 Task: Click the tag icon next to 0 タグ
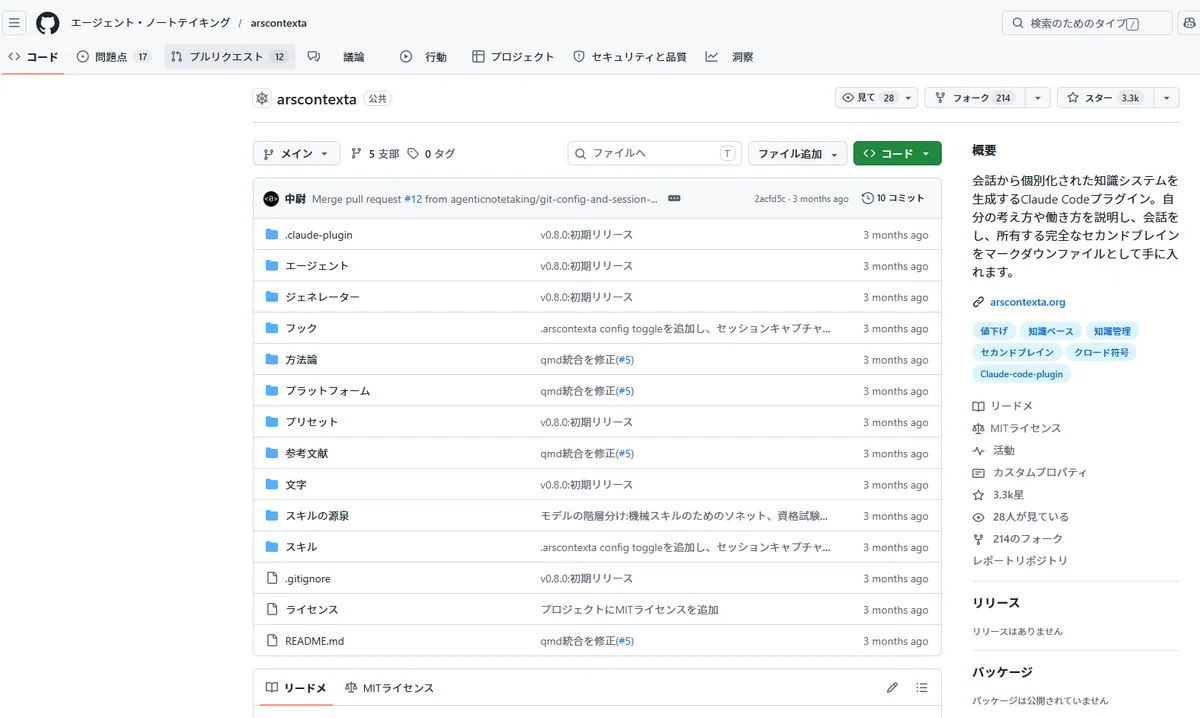click(414, 154)
